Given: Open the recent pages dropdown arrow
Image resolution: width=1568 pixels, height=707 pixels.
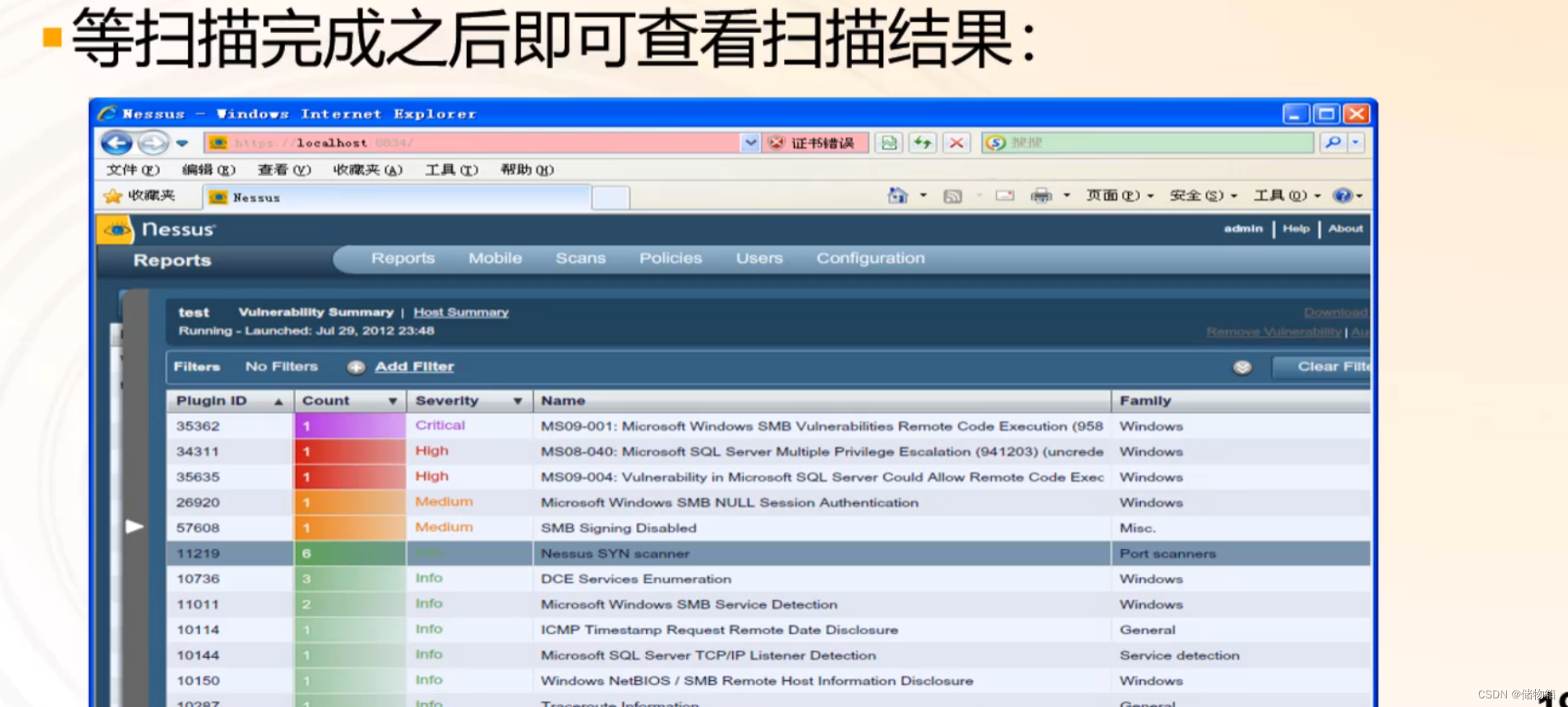Looking at the screenshot, I should click(x=182, y=143).
